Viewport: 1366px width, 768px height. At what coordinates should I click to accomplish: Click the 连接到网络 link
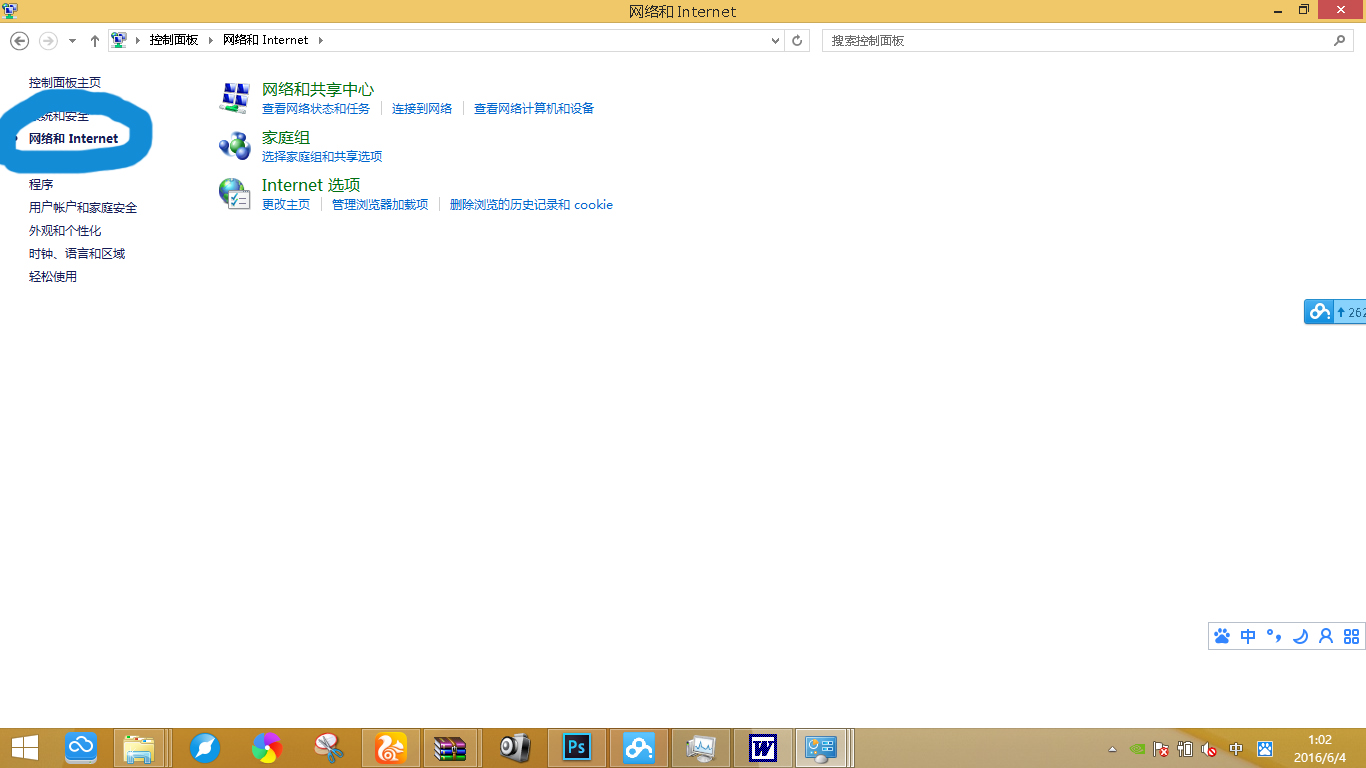[421, 108]
